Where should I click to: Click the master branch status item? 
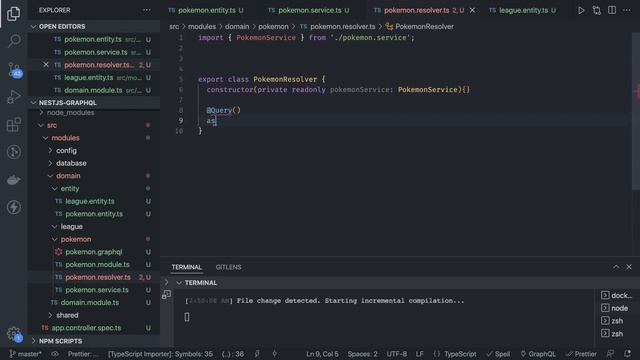coord(25,354)
